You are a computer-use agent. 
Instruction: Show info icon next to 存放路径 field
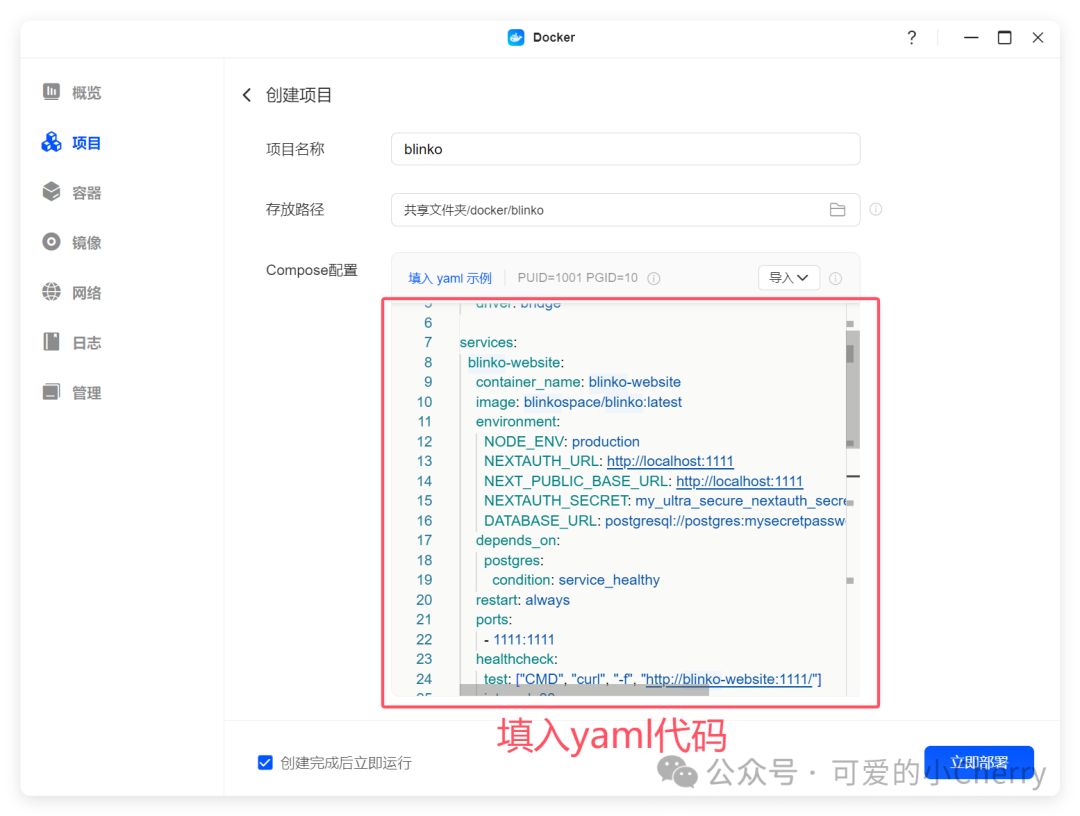pos(875,209)
